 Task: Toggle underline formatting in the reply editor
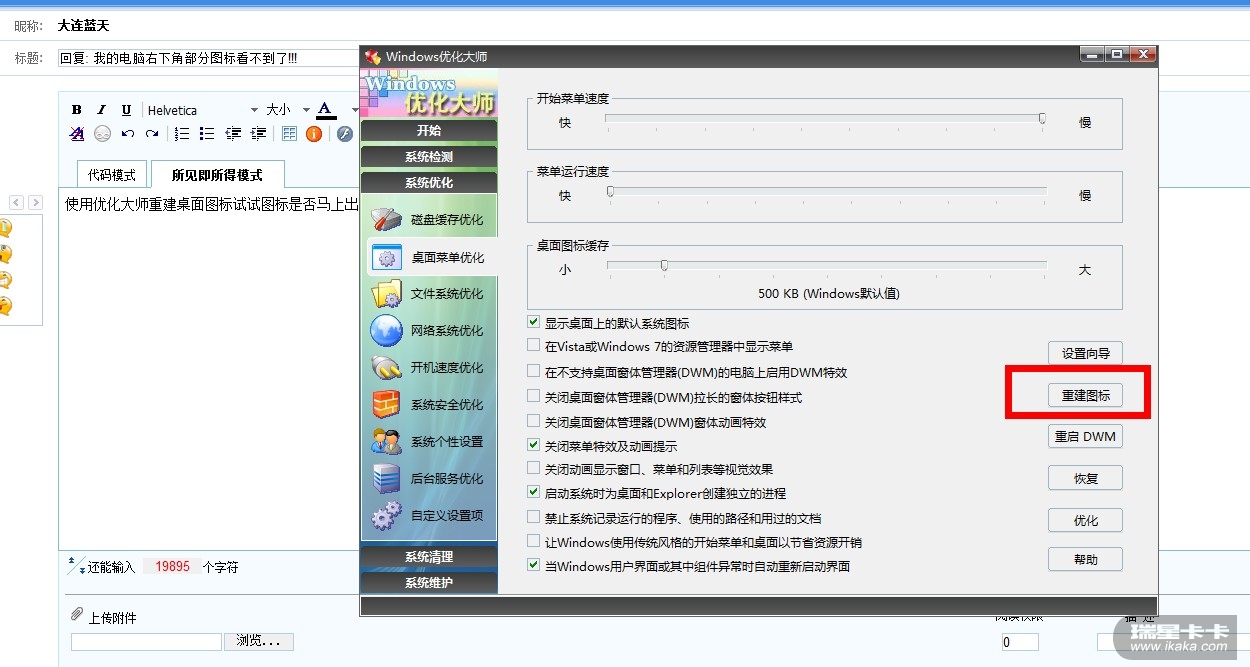pos(126,110)
